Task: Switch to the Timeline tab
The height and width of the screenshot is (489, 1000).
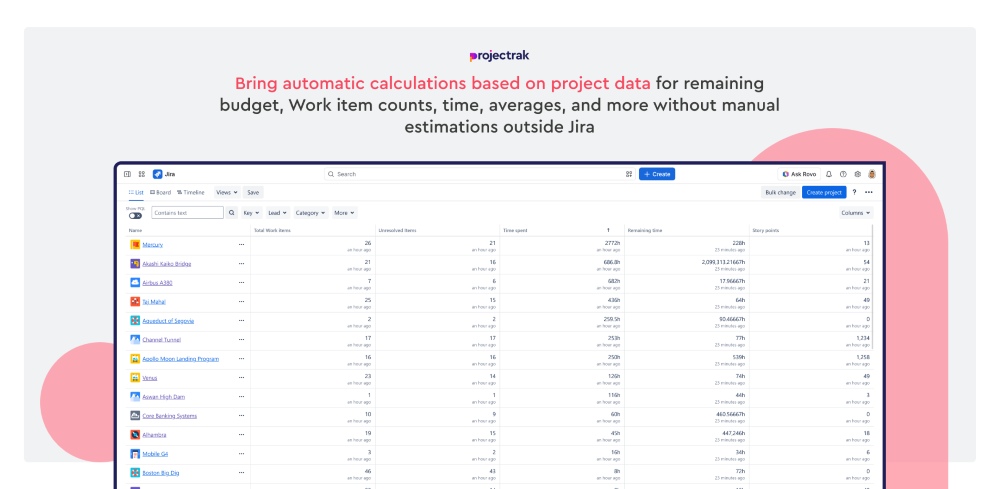Action: [191, 192]
